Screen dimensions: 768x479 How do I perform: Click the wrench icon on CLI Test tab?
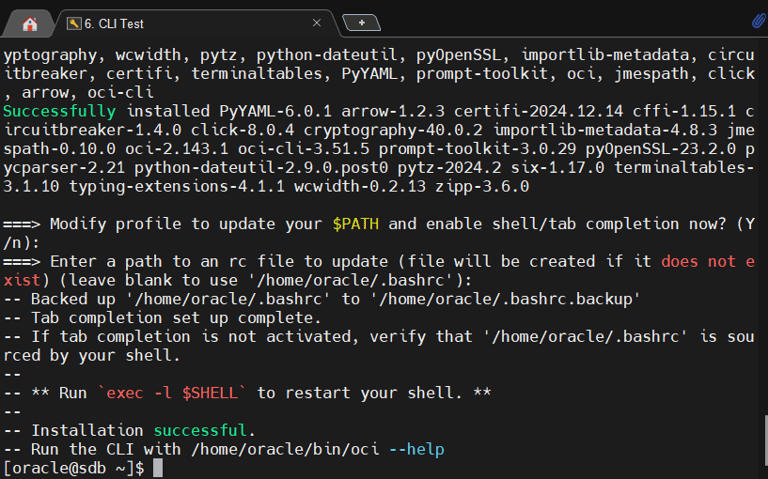74,24
